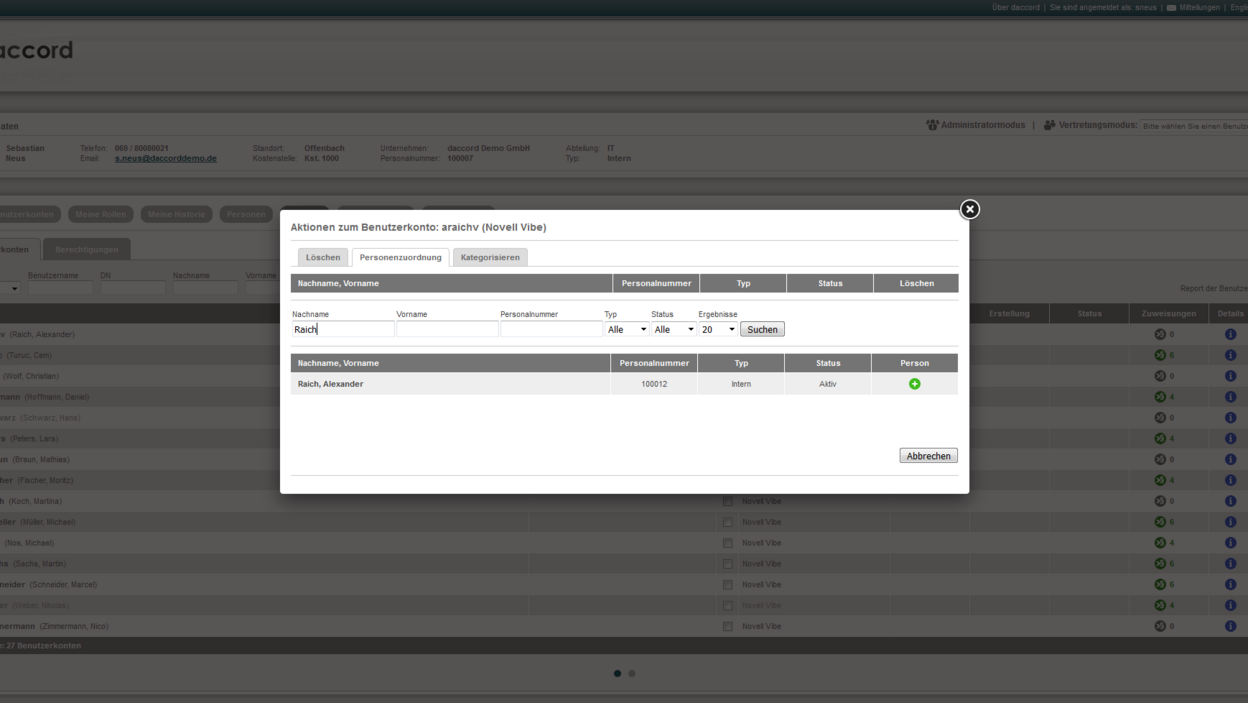The width and height of the screenshot is (1248, 703).
Task: Tick the Novell Vibe checkbox for Koch, Martina
Action: click(728, 501)
